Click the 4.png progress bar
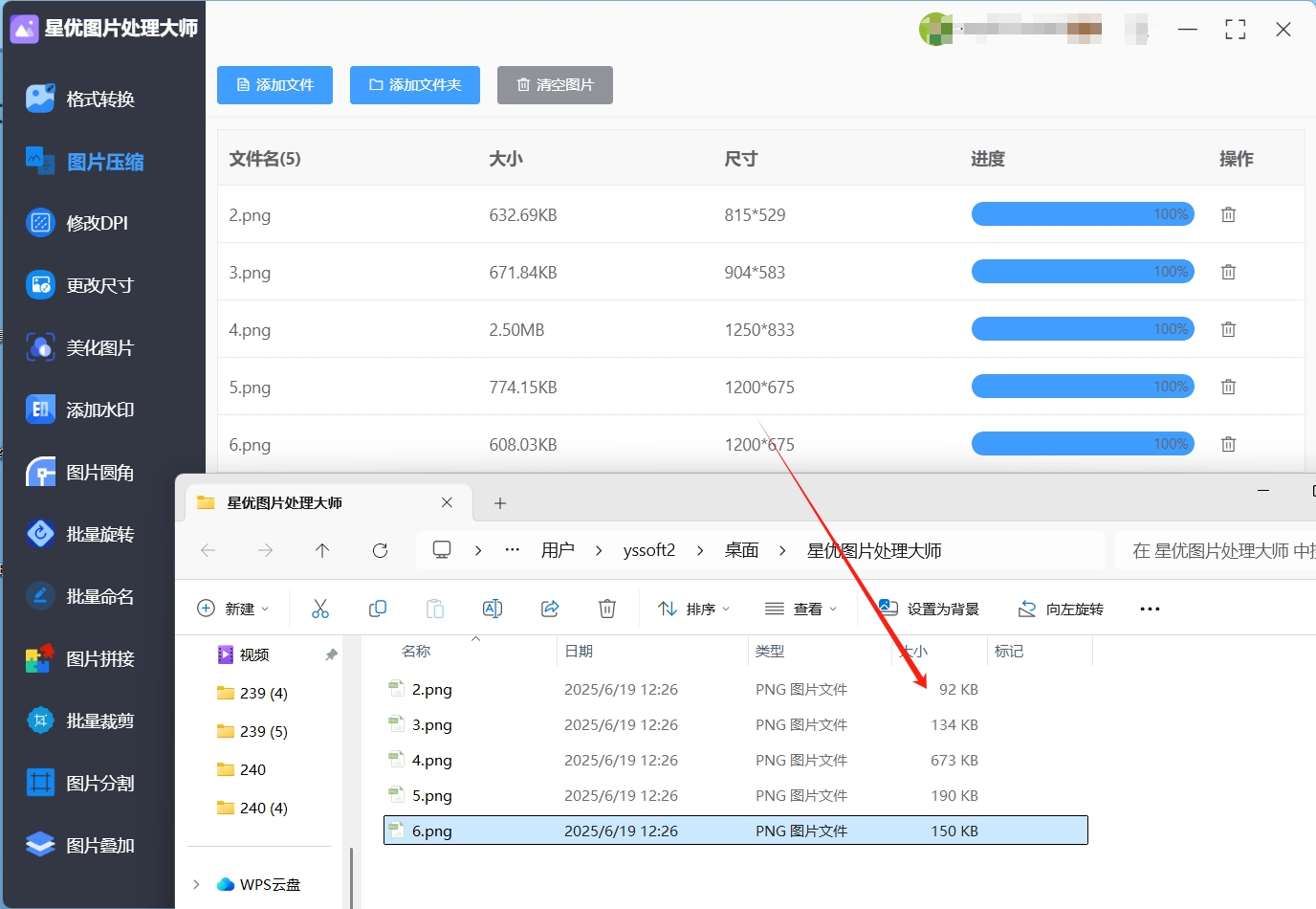The height and width of the screenshot is (909, 1316). tap(1083, 329)
